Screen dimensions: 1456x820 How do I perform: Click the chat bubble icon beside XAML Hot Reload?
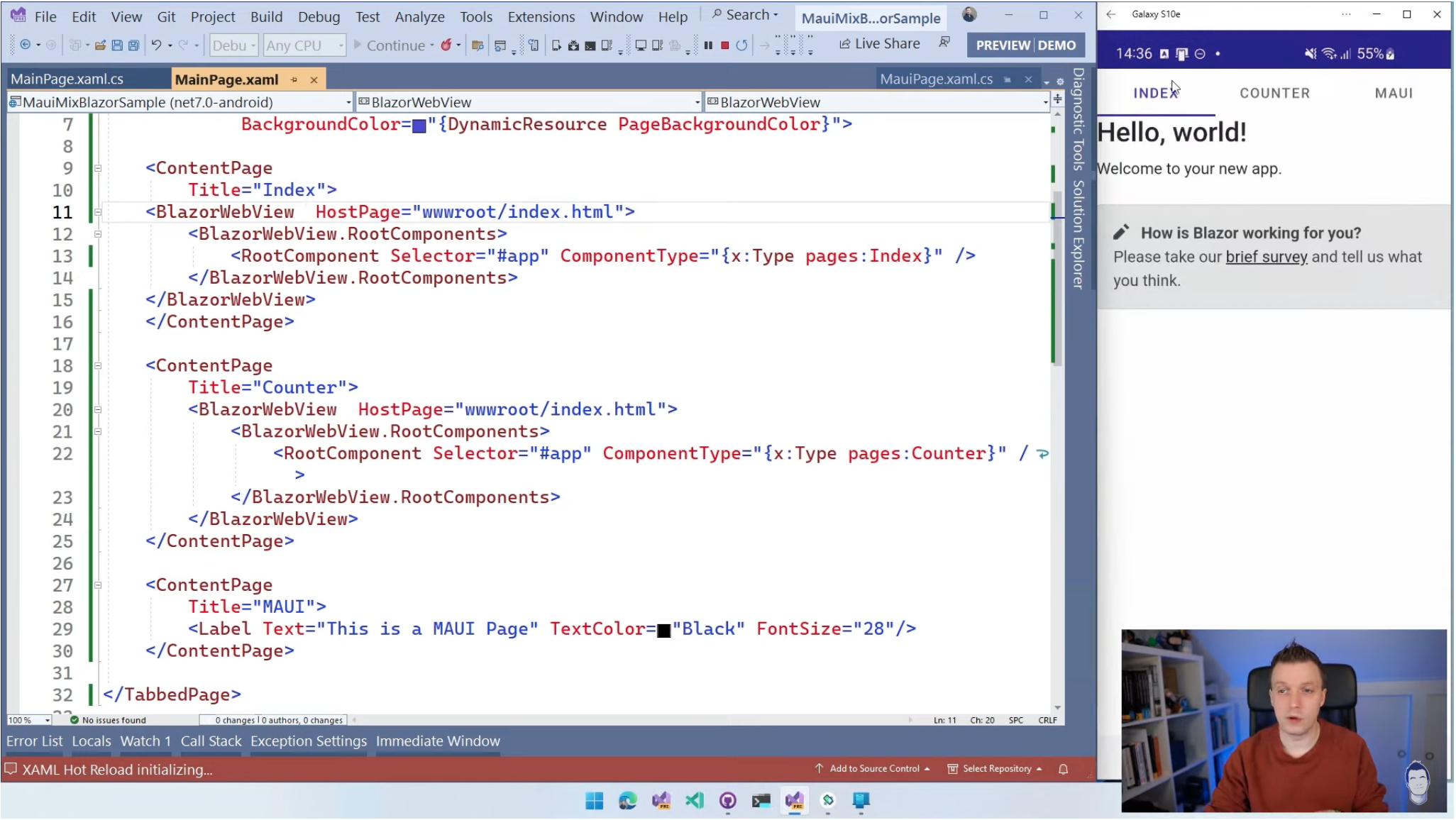[11, 769]
